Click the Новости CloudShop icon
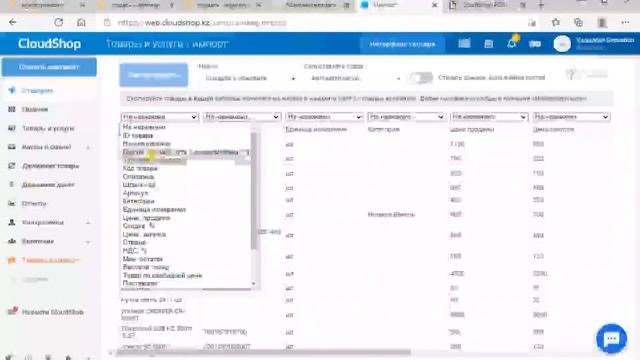Viewport: 640px width, 360px height. [x=13, y=311]
